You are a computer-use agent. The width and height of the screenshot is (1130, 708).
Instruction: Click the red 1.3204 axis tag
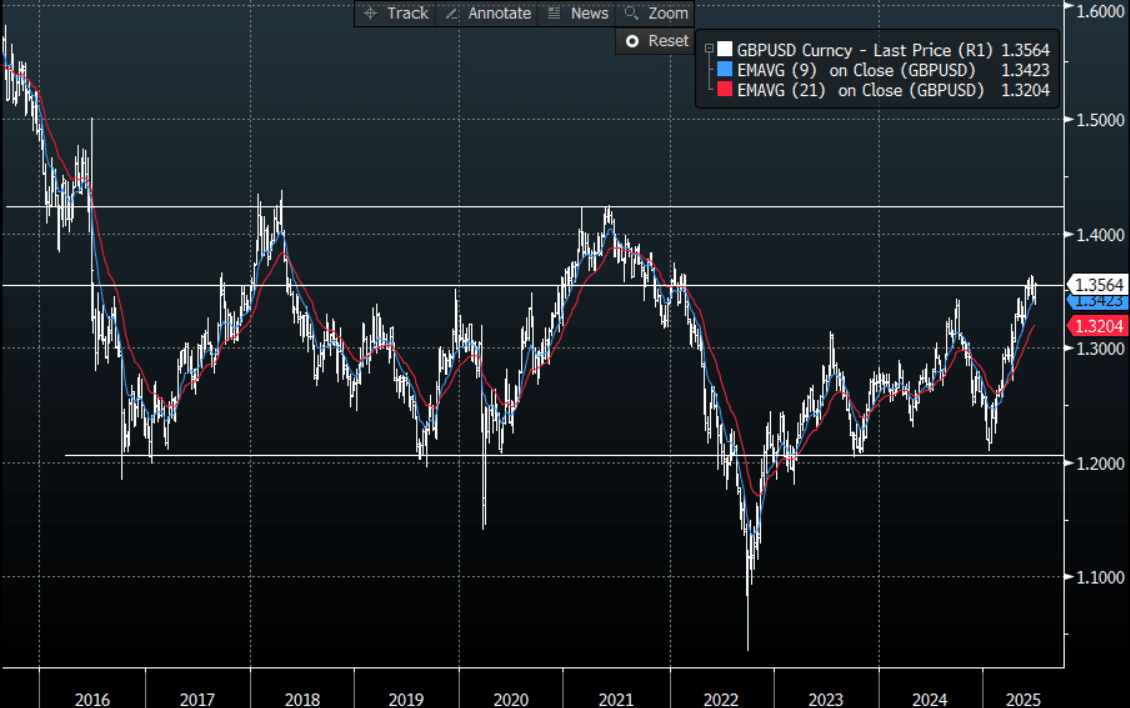pos(1097,325)
